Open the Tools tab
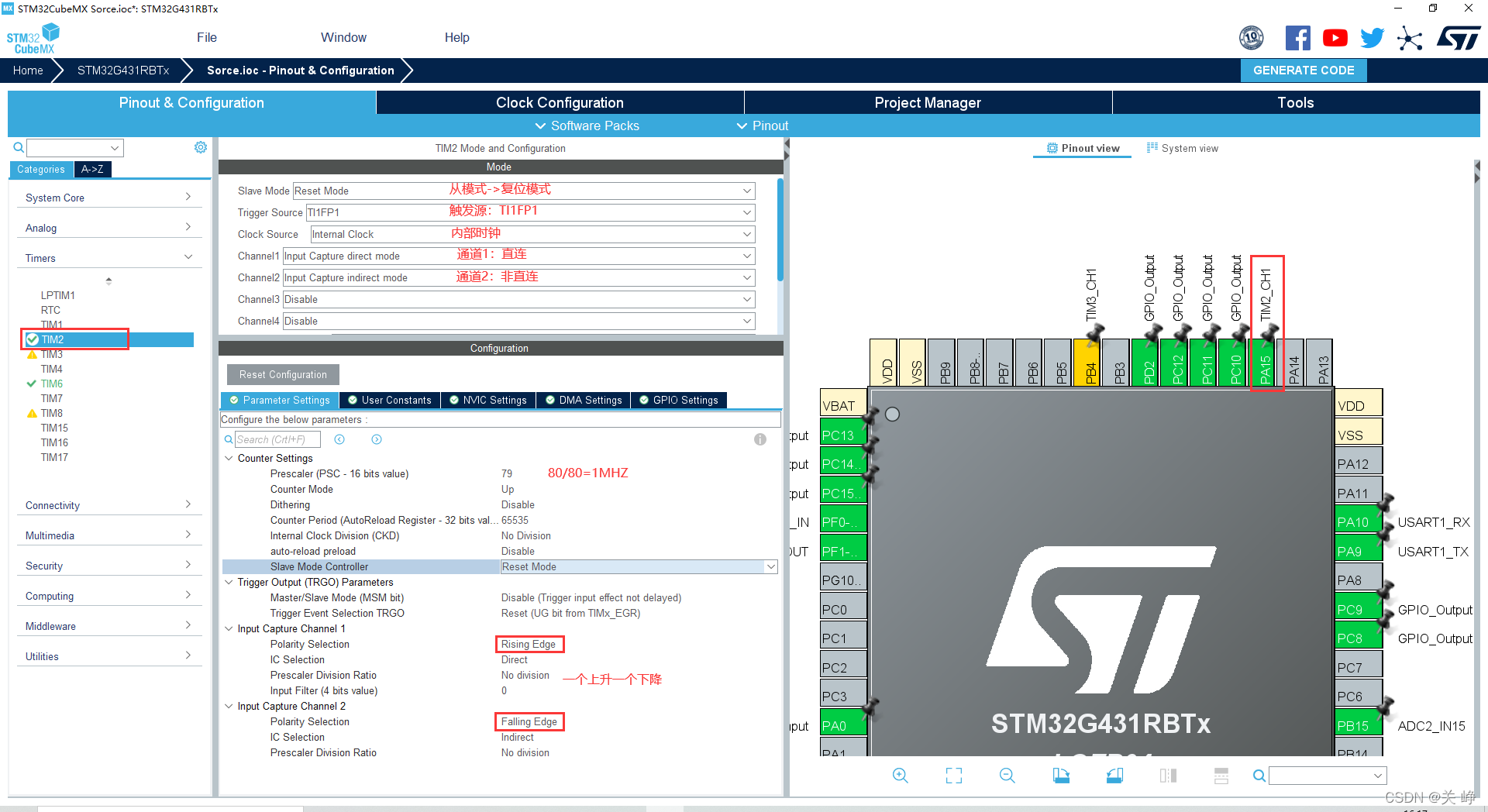Viewport: 1488px width, 812px height. click(x=1296, y=102)
